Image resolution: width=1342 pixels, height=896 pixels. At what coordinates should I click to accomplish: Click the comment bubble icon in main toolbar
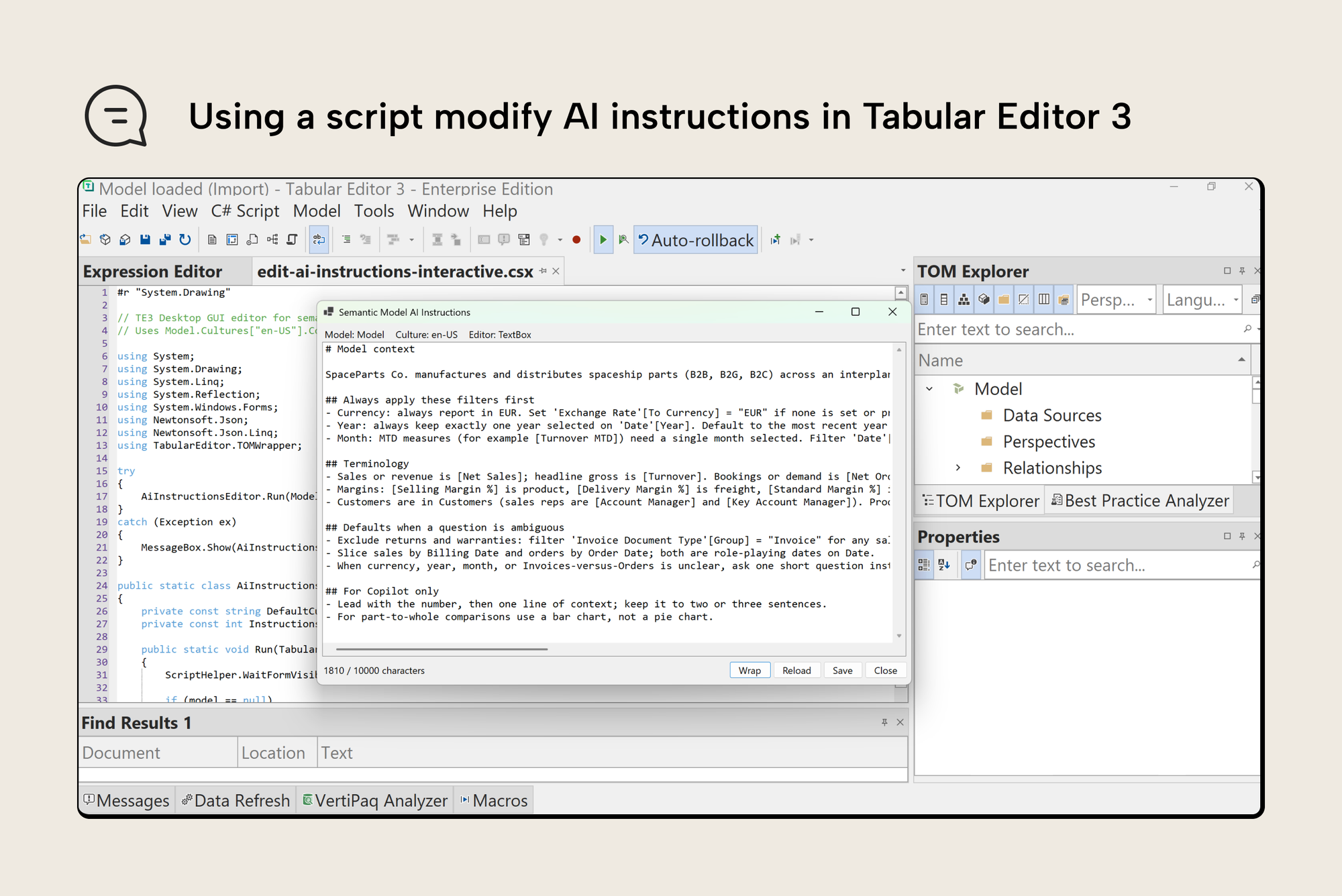click(504, 239)
